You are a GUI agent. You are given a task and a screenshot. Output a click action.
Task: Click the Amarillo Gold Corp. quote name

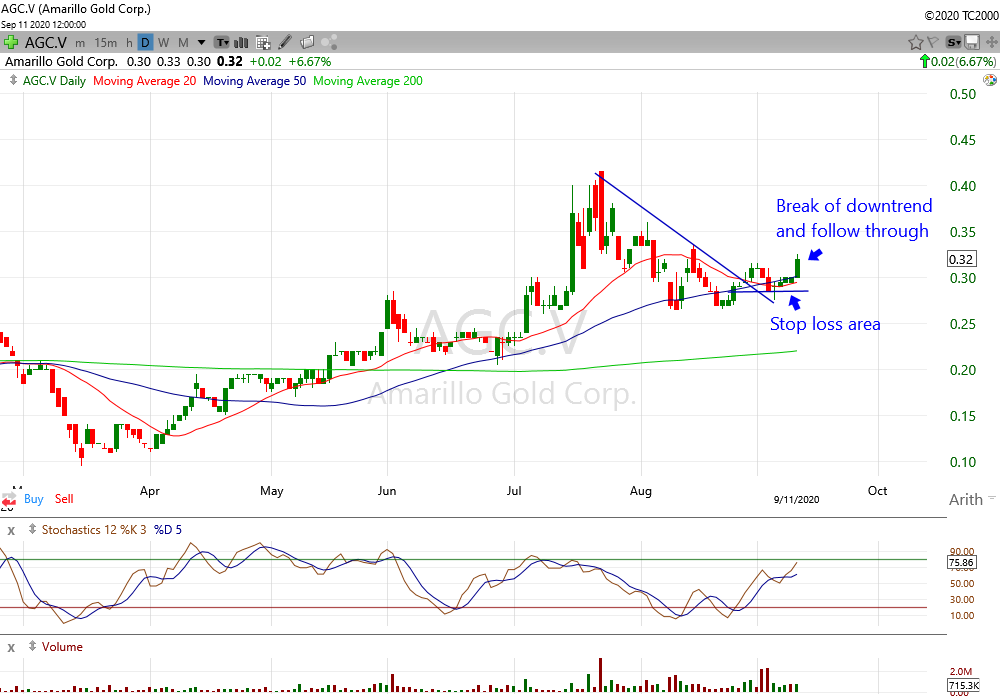click(x=61, y=62)
